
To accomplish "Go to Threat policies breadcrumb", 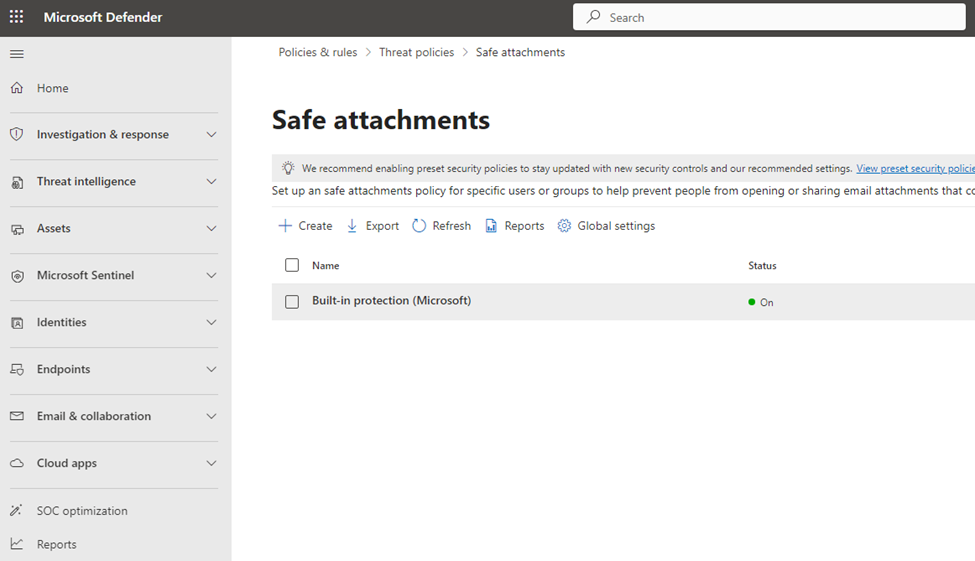I will (417, 52).
